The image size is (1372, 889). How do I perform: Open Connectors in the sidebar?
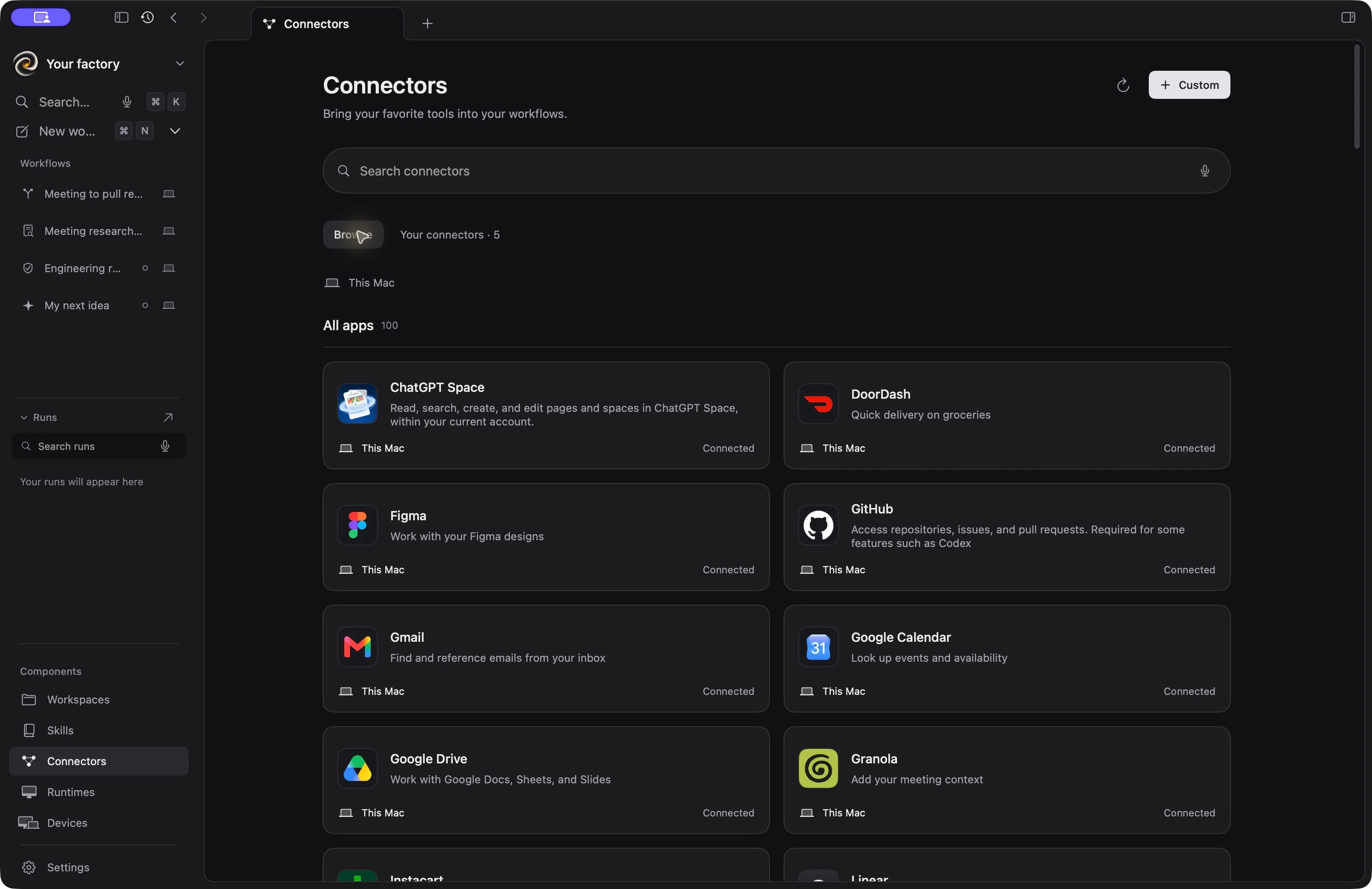98,762
